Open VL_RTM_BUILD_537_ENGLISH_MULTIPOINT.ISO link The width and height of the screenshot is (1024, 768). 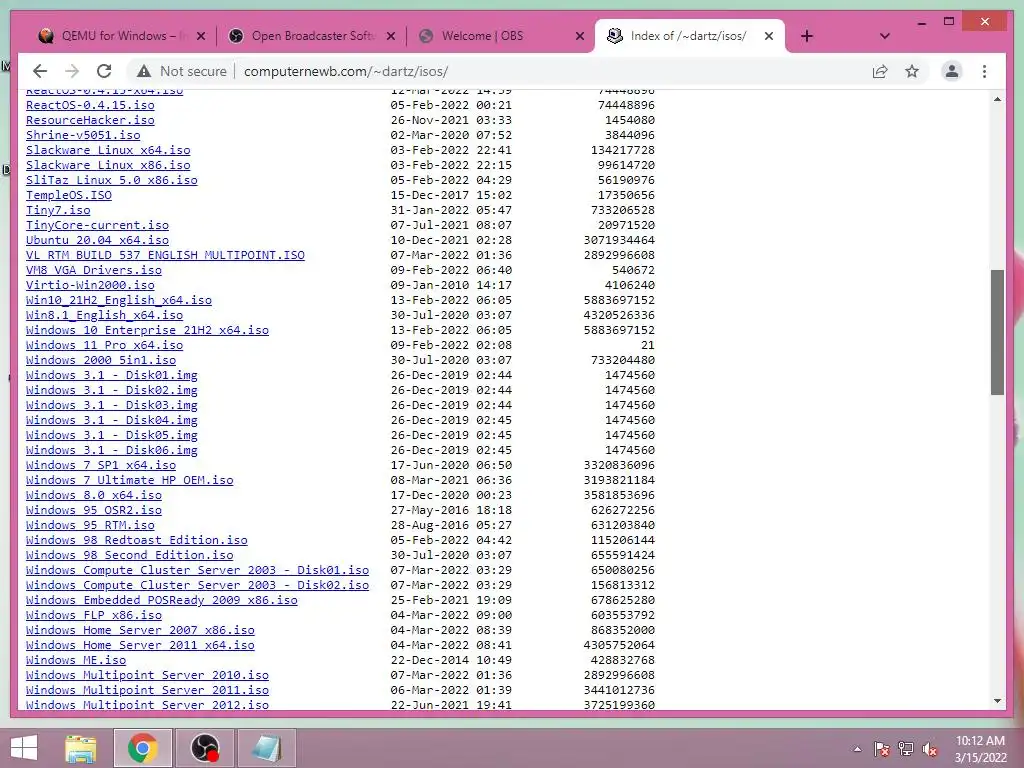[x=165, y=255]
